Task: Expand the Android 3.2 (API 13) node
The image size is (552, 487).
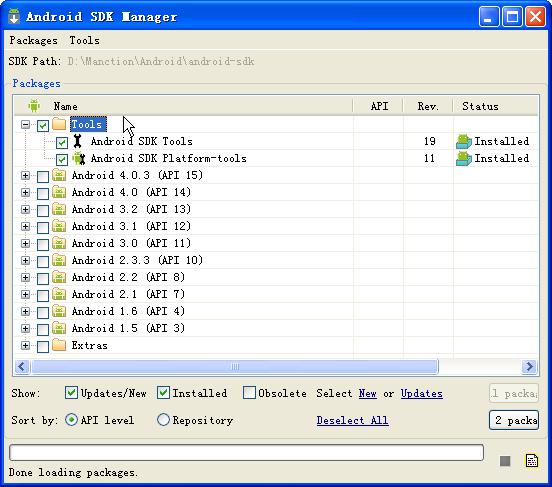Action: (25, 209)
